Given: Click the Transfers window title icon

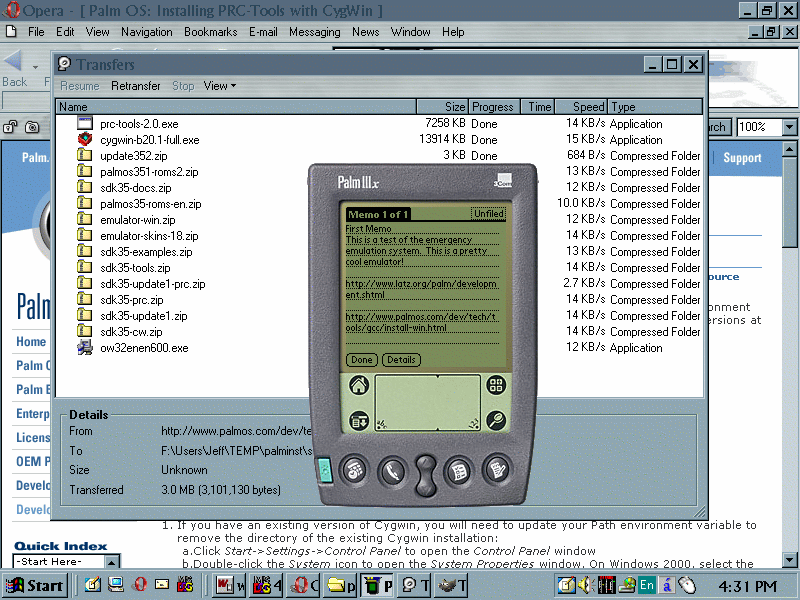Looking at the screenshot, I should [x=64, y=64].
